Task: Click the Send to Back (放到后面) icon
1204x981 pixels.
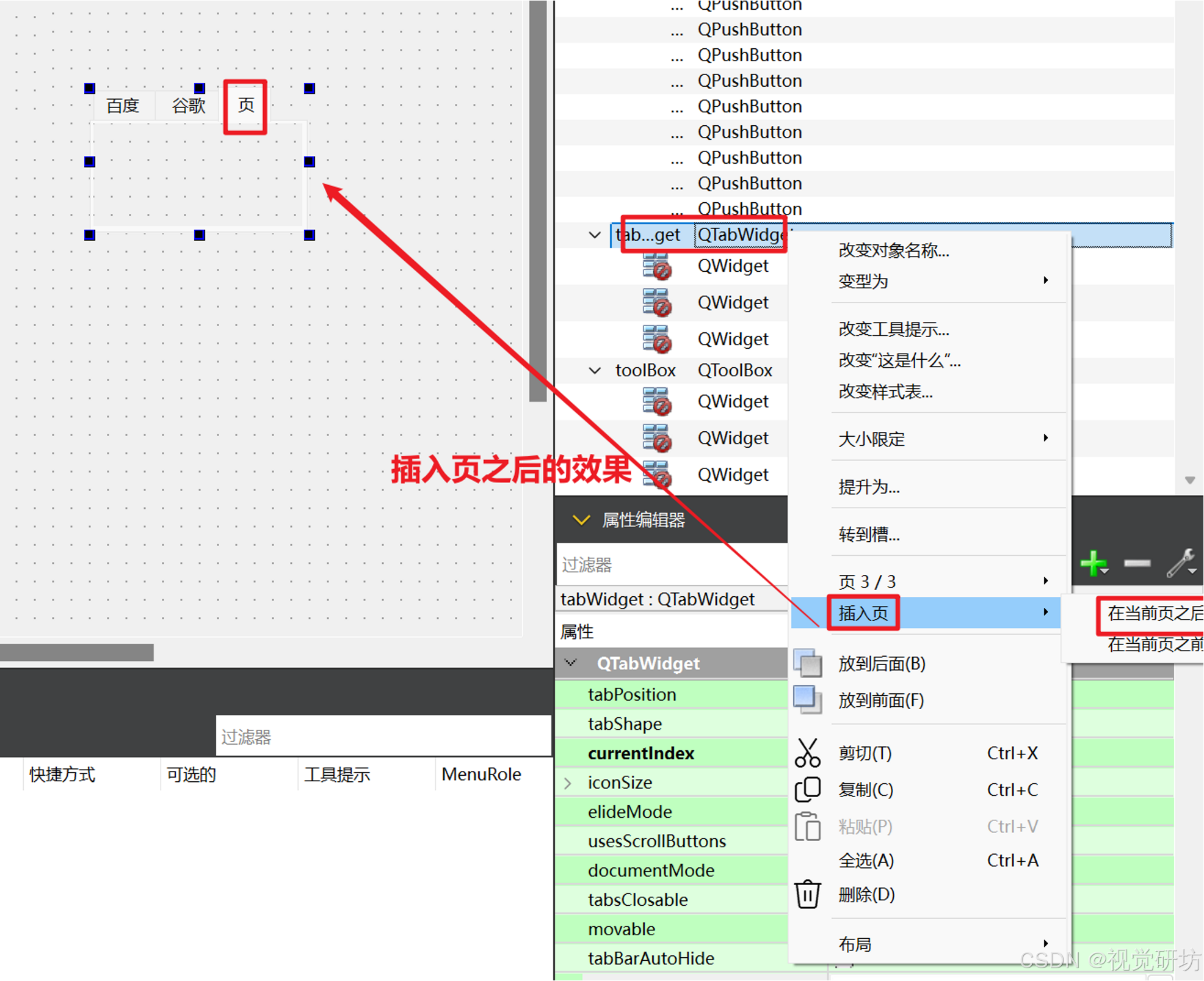Action: pyautogui.click(x=807, y=663)
